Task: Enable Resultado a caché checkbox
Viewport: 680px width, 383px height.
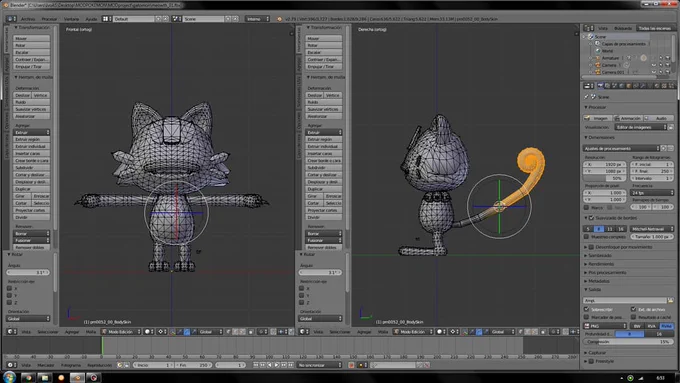Action: [633, 317]
